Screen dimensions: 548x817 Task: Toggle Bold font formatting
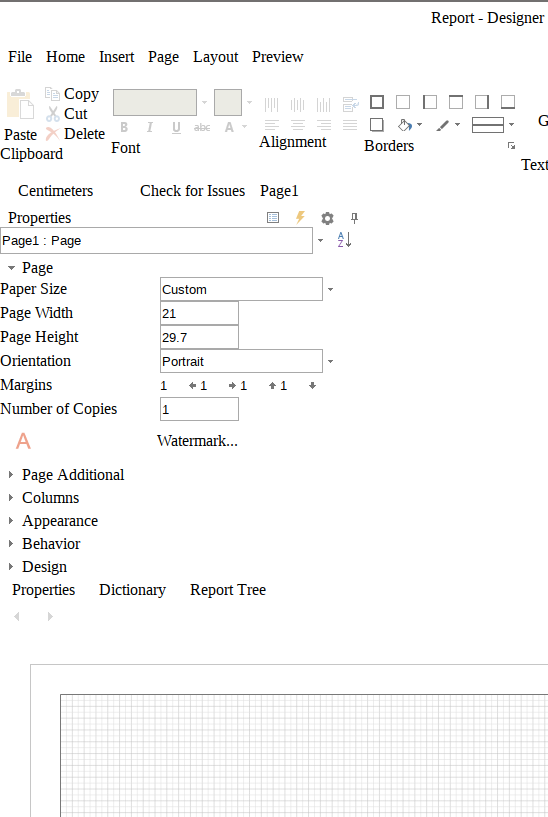tap(124, 127)
